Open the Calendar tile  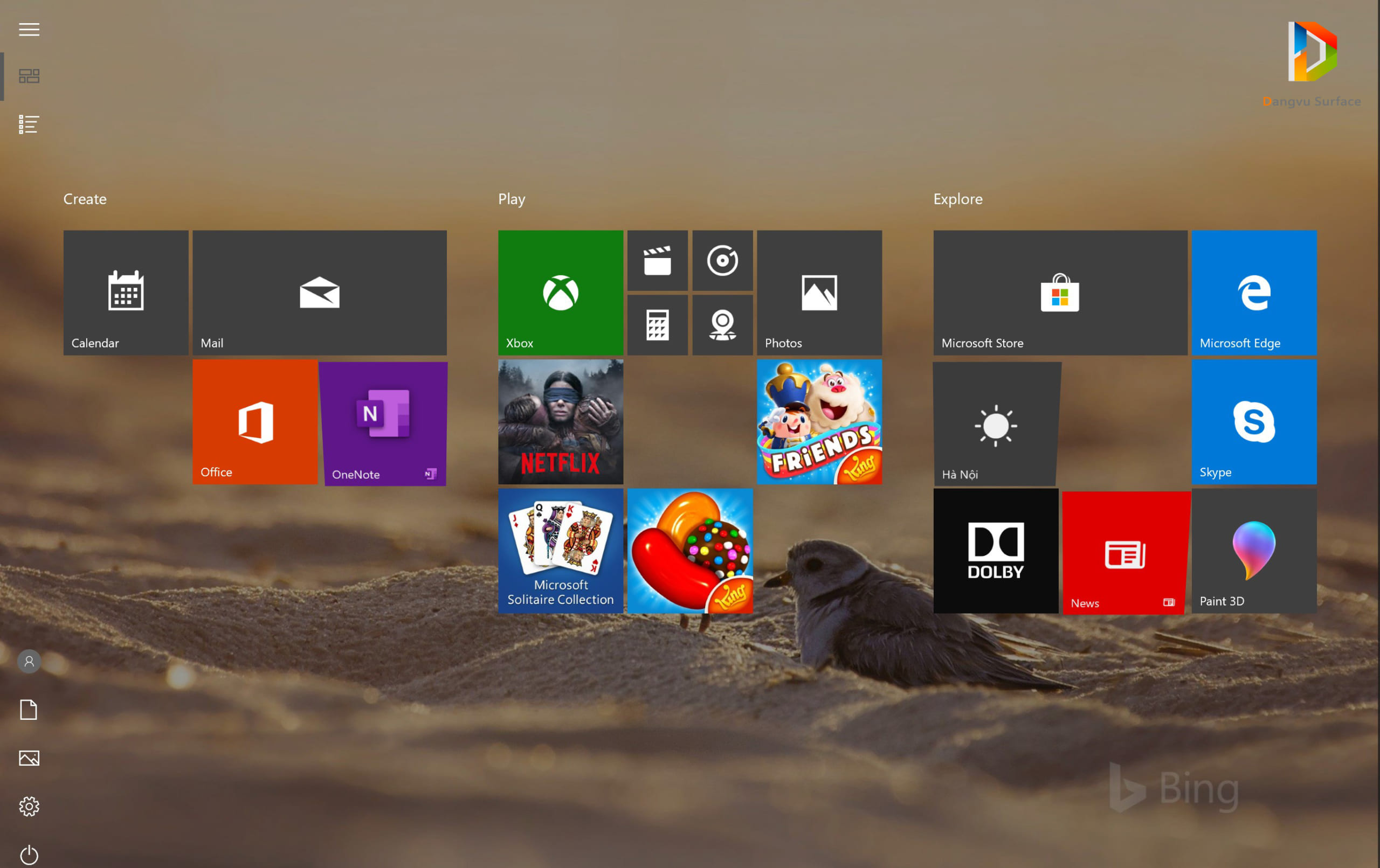coord(126,292)
